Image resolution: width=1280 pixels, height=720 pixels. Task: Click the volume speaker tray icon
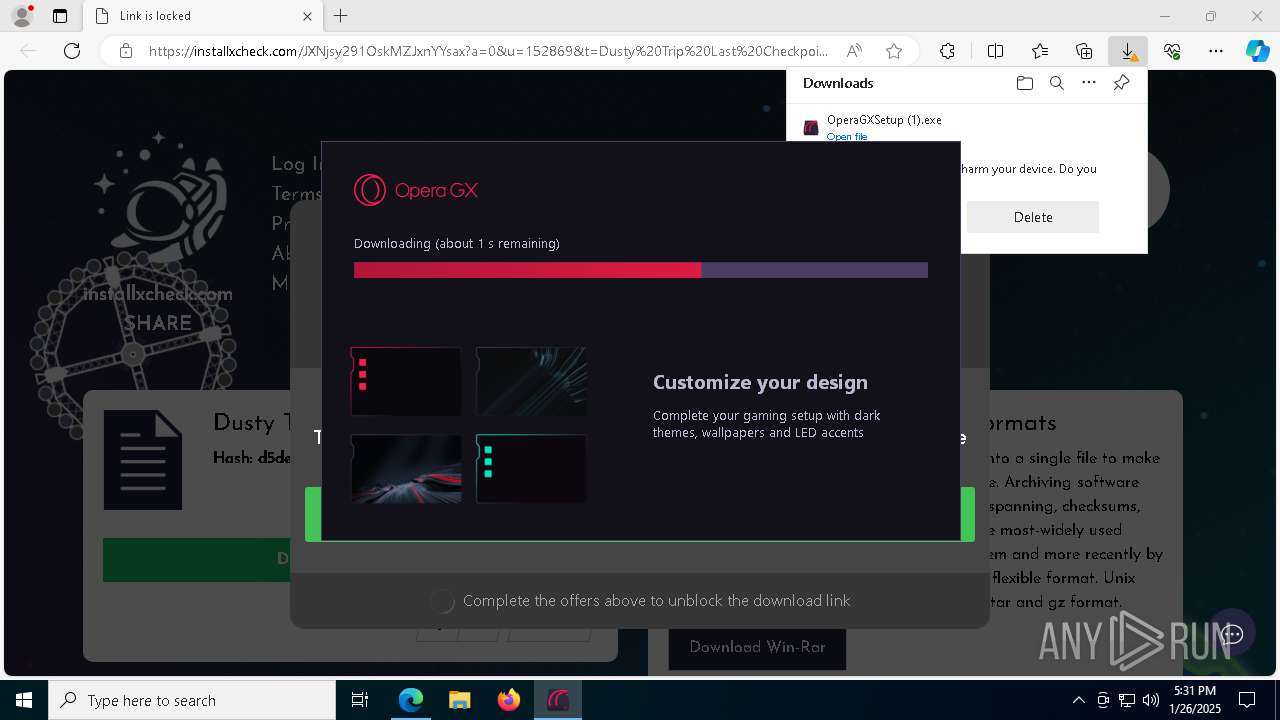click(x=1151, y=700)
